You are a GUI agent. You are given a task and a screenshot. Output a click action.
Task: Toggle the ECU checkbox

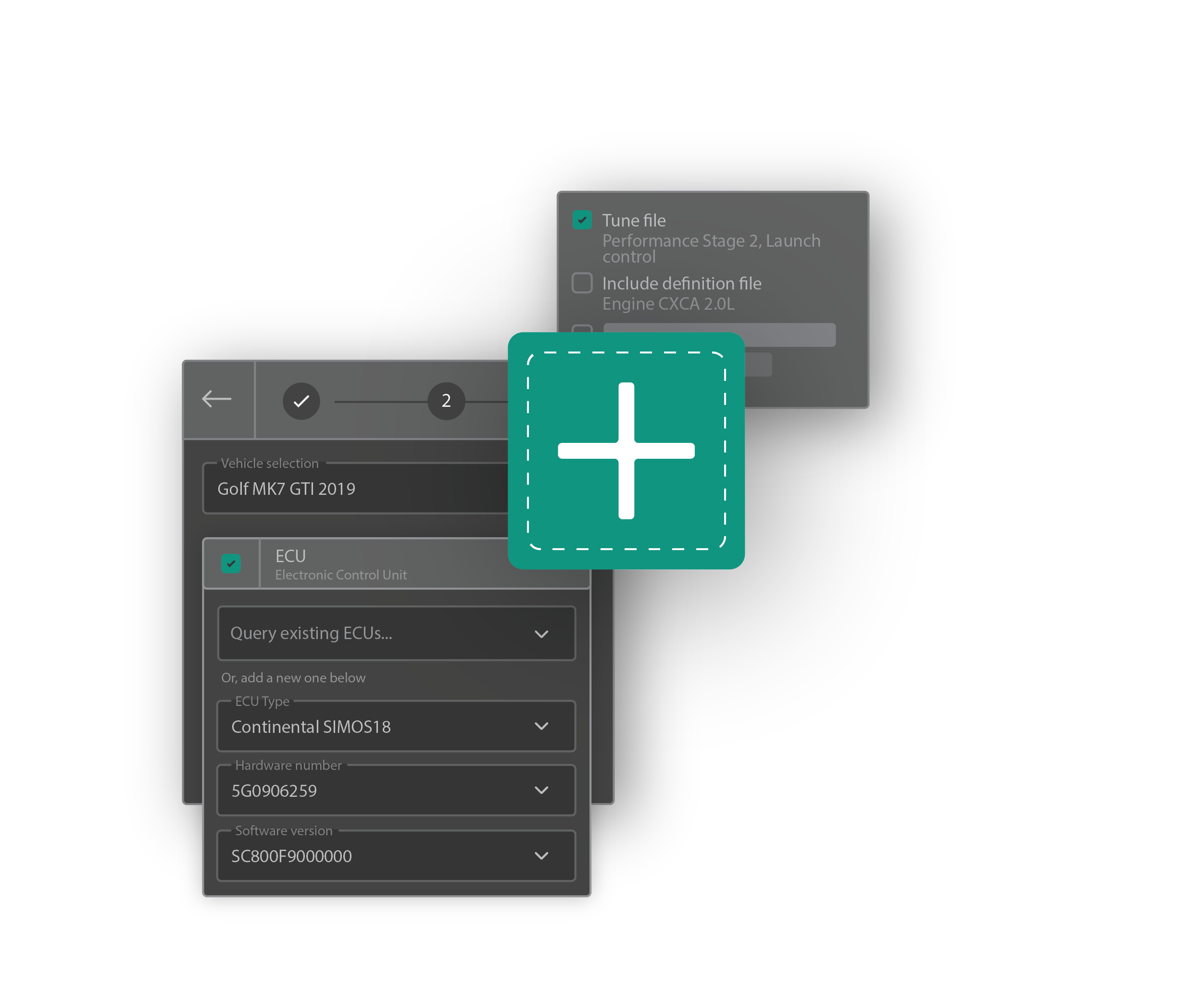click(x=231, y=563)
